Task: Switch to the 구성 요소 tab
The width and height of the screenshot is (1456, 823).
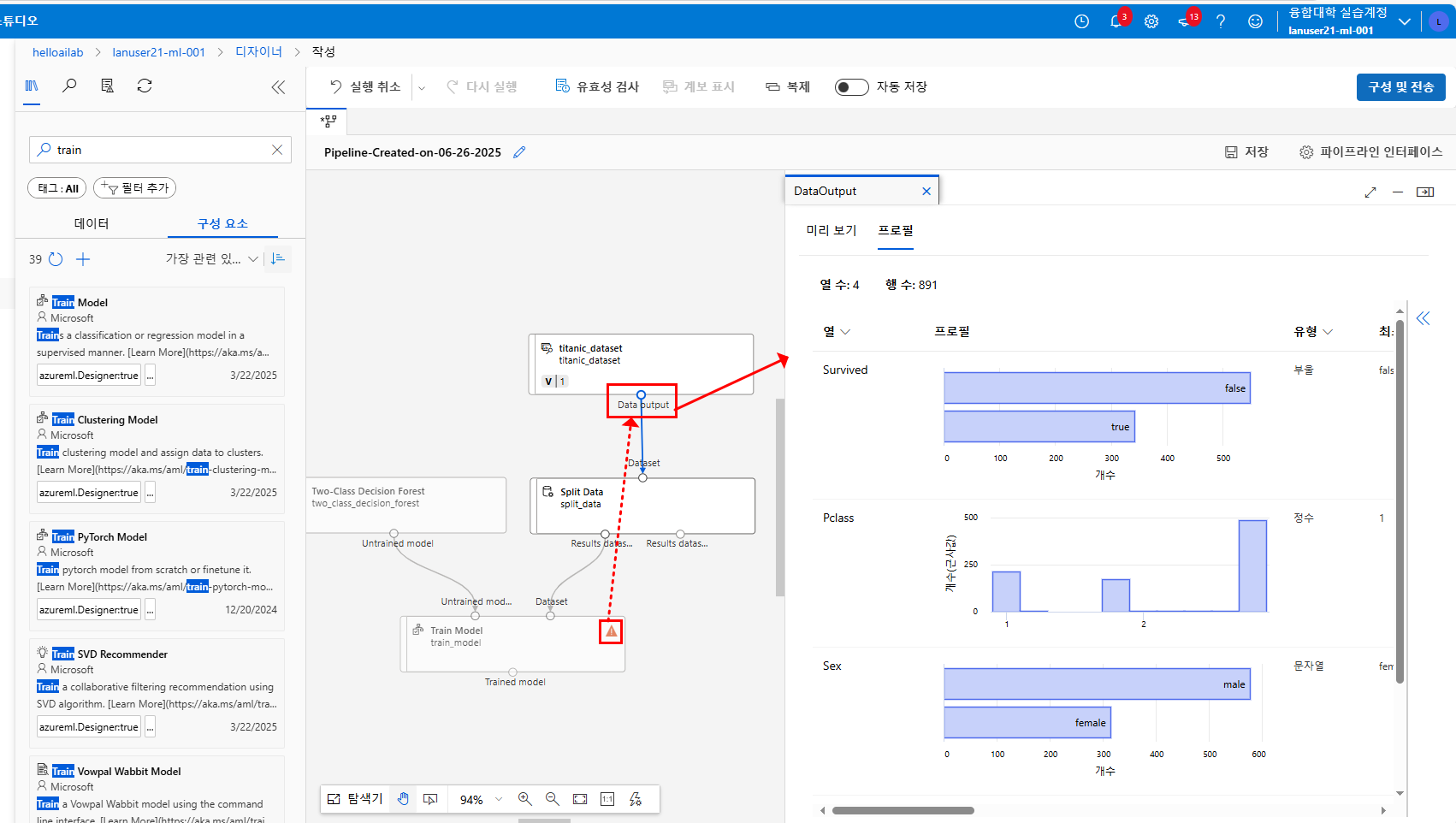Action: (222, 223)
